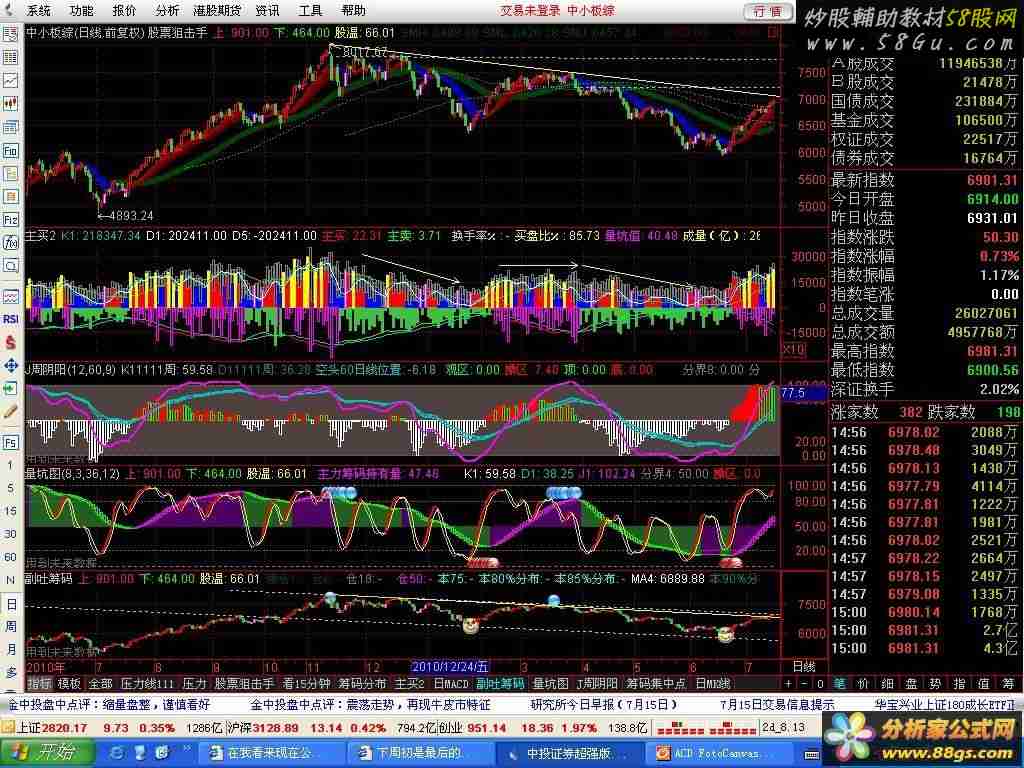
Task: Switch to the 量坑图 indicator tab
Action: (551, 684)
